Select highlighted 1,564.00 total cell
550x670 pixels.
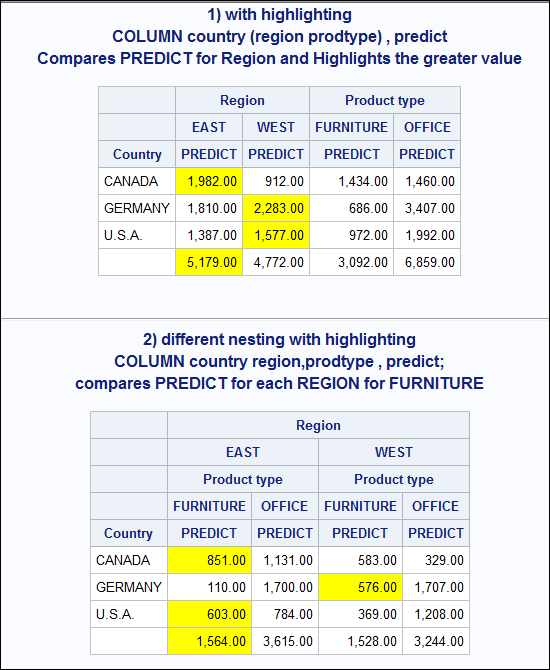point(209,641)
